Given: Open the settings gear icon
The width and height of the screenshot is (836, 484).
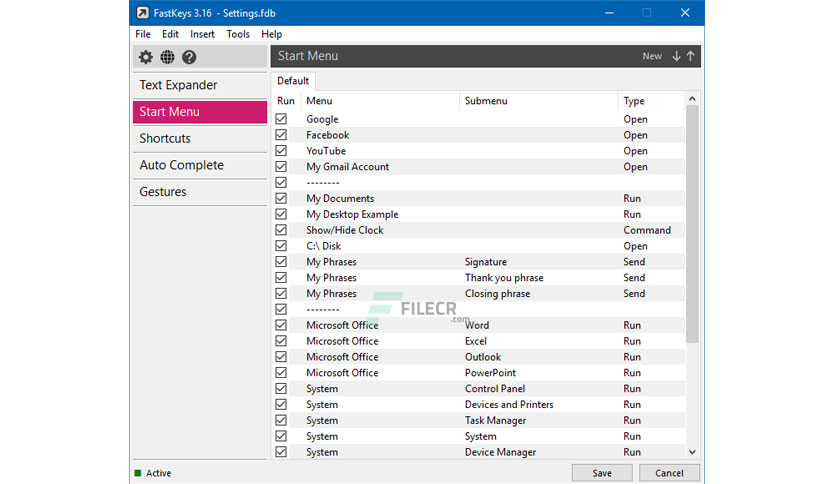Looking at the screenshot, I should pyautogui.click(x=146, y=57).
